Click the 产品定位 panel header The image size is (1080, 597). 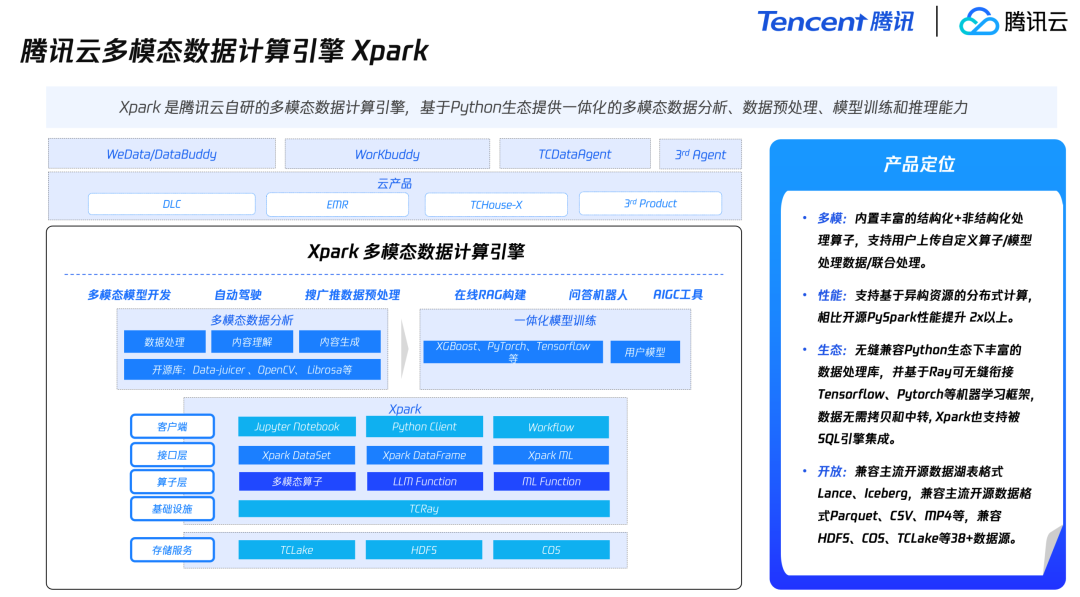click(919, 165)
